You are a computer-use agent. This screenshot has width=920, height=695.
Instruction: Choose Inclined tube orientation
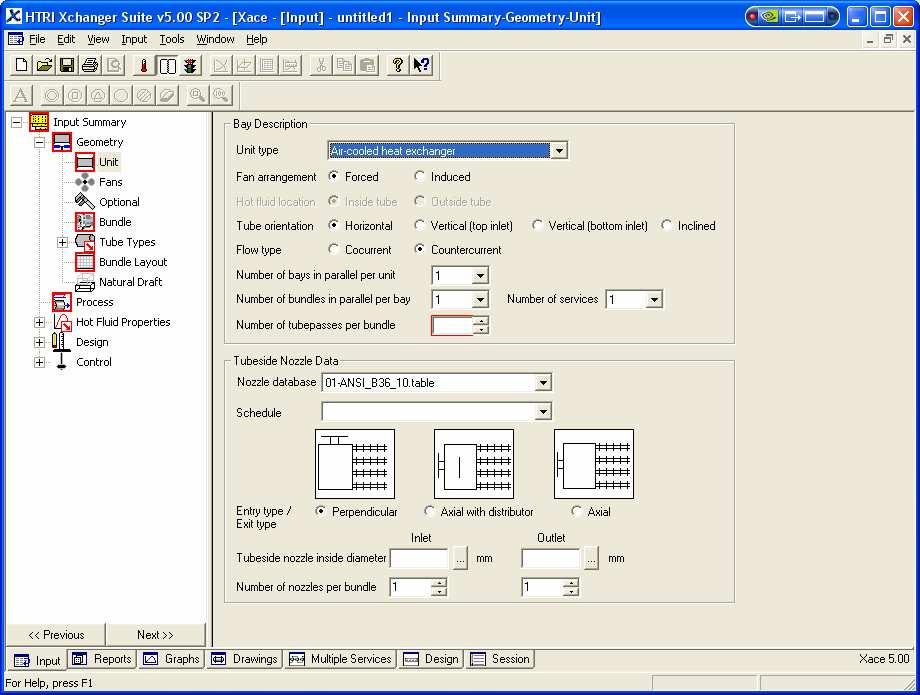(x=667, y=225)
